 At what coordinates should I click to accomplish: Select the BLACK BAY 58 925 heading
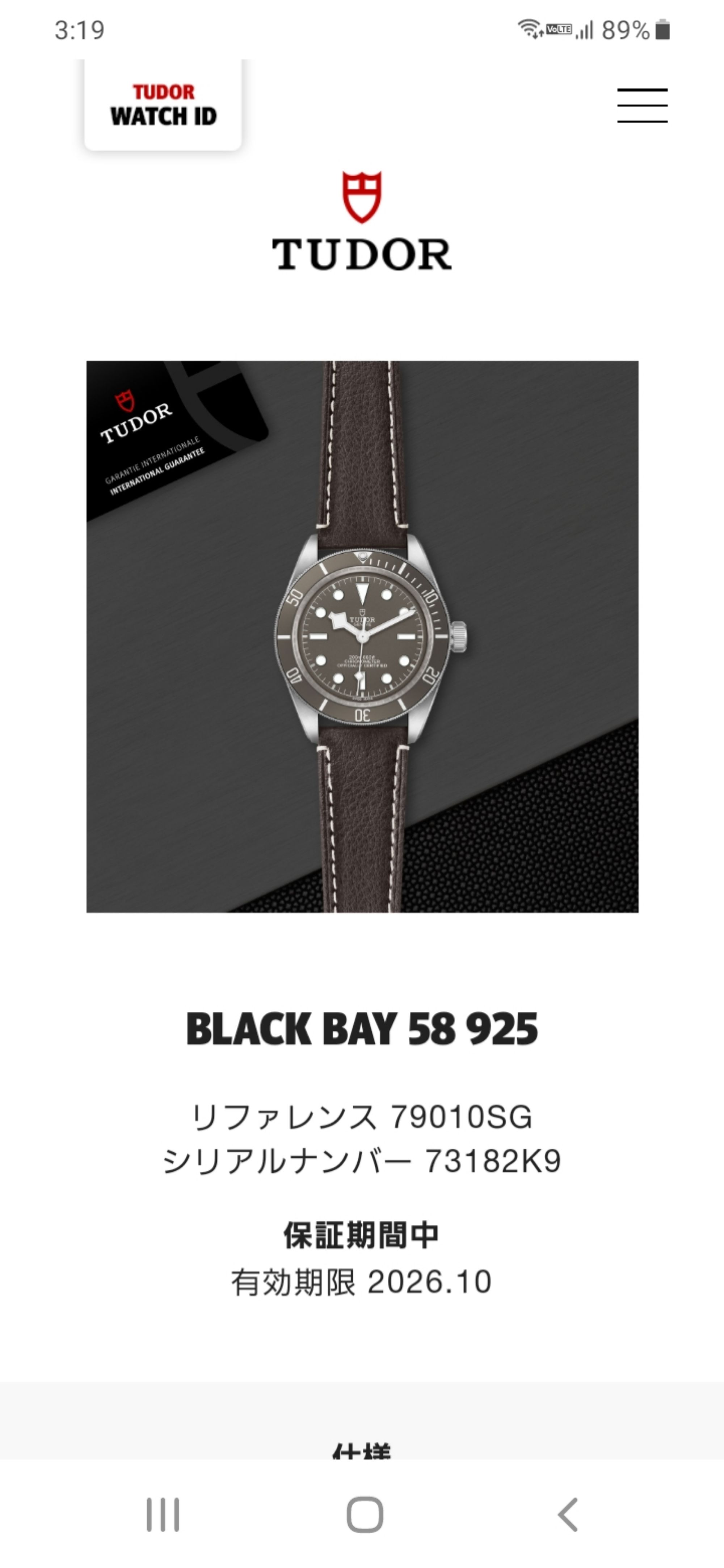pyautogui.click(x=362, y=1029)
